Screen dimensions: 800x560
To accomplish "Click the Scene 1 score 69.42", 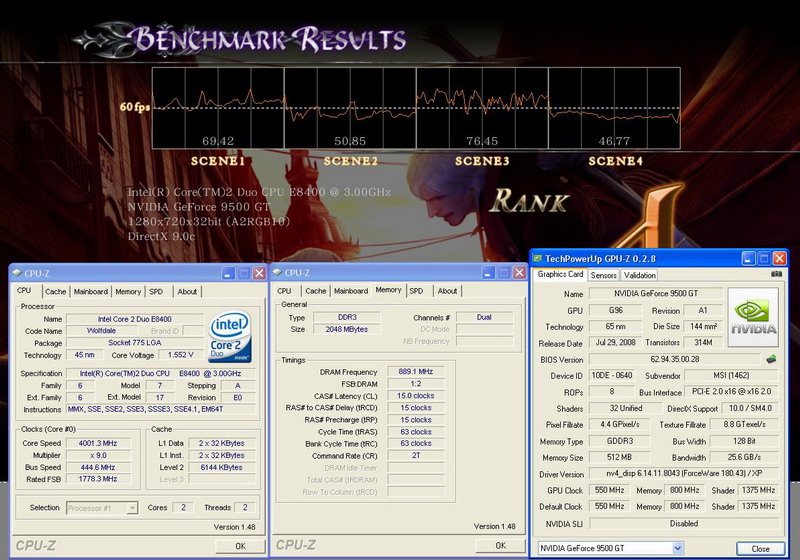I will [218, 141].
